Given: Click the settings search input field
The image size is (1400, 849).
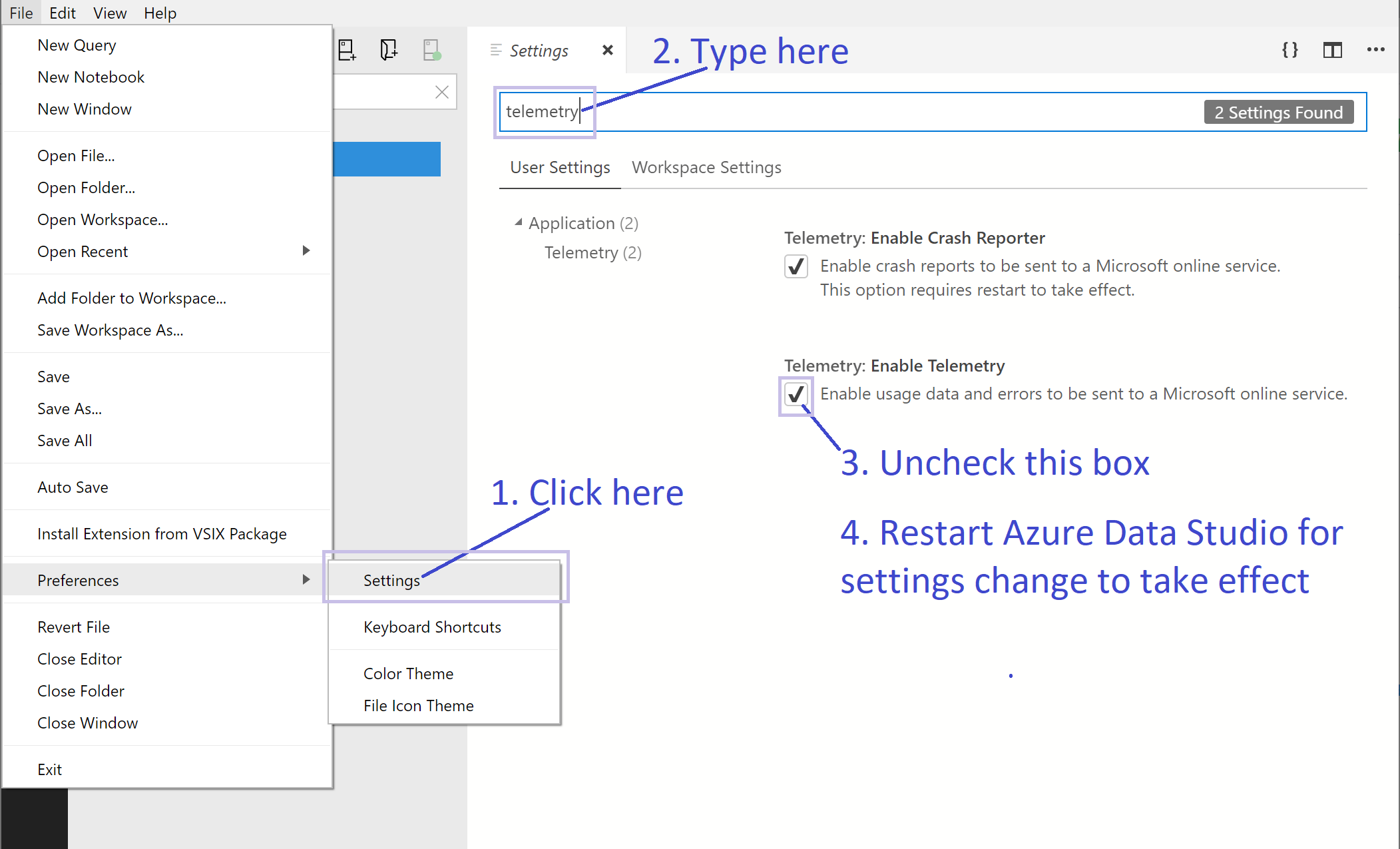Looking at the screenshot, I should pyautogui.click(x=933, y=112).
